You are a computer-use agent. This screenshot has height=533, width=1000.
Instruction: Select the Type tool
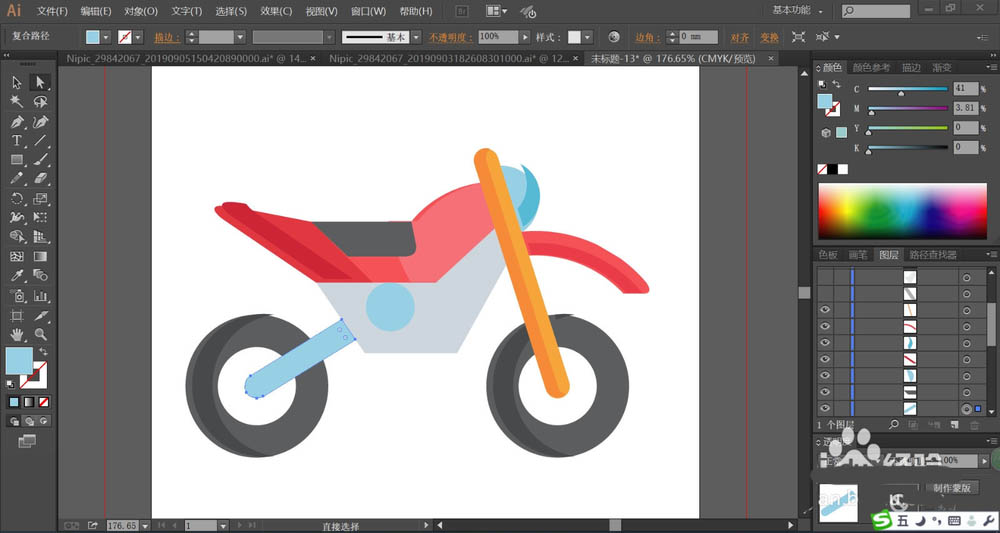click(17, 141)
